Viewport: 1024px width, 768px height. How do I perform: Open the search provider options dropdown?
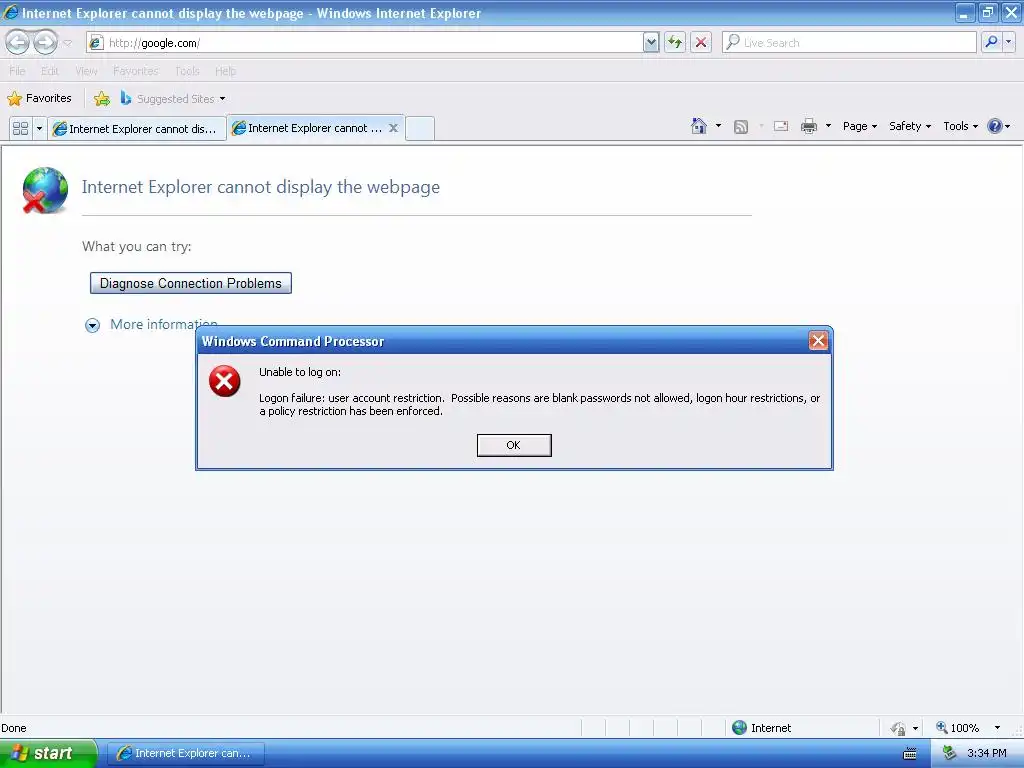pyautogui.click(x=1009, y=43)
